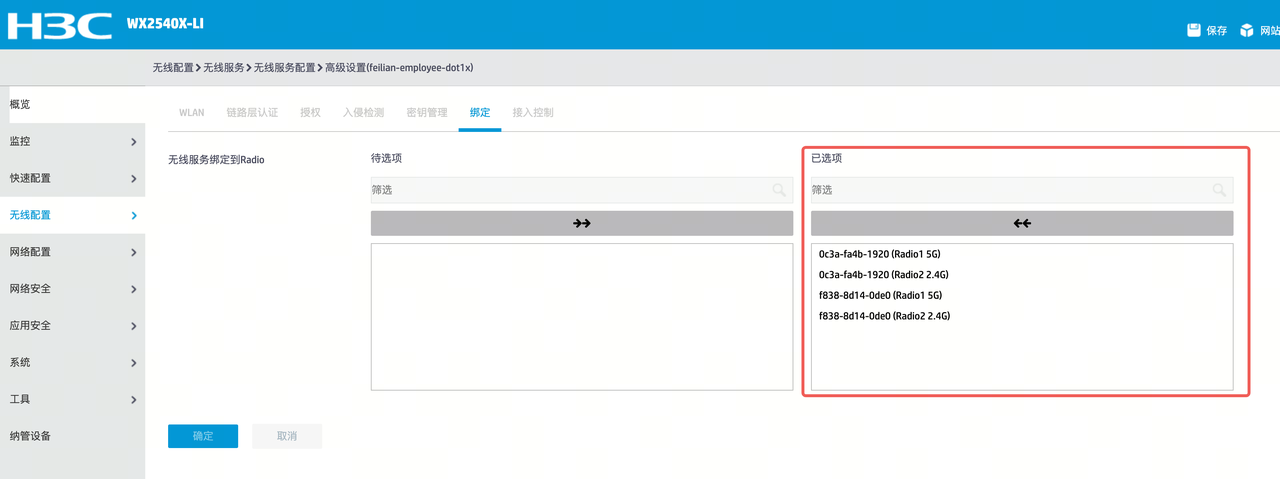This screenshot has height=479, width=1280.
Task: Click the remove-all left double-arrow button
Action: point(1022,223)
